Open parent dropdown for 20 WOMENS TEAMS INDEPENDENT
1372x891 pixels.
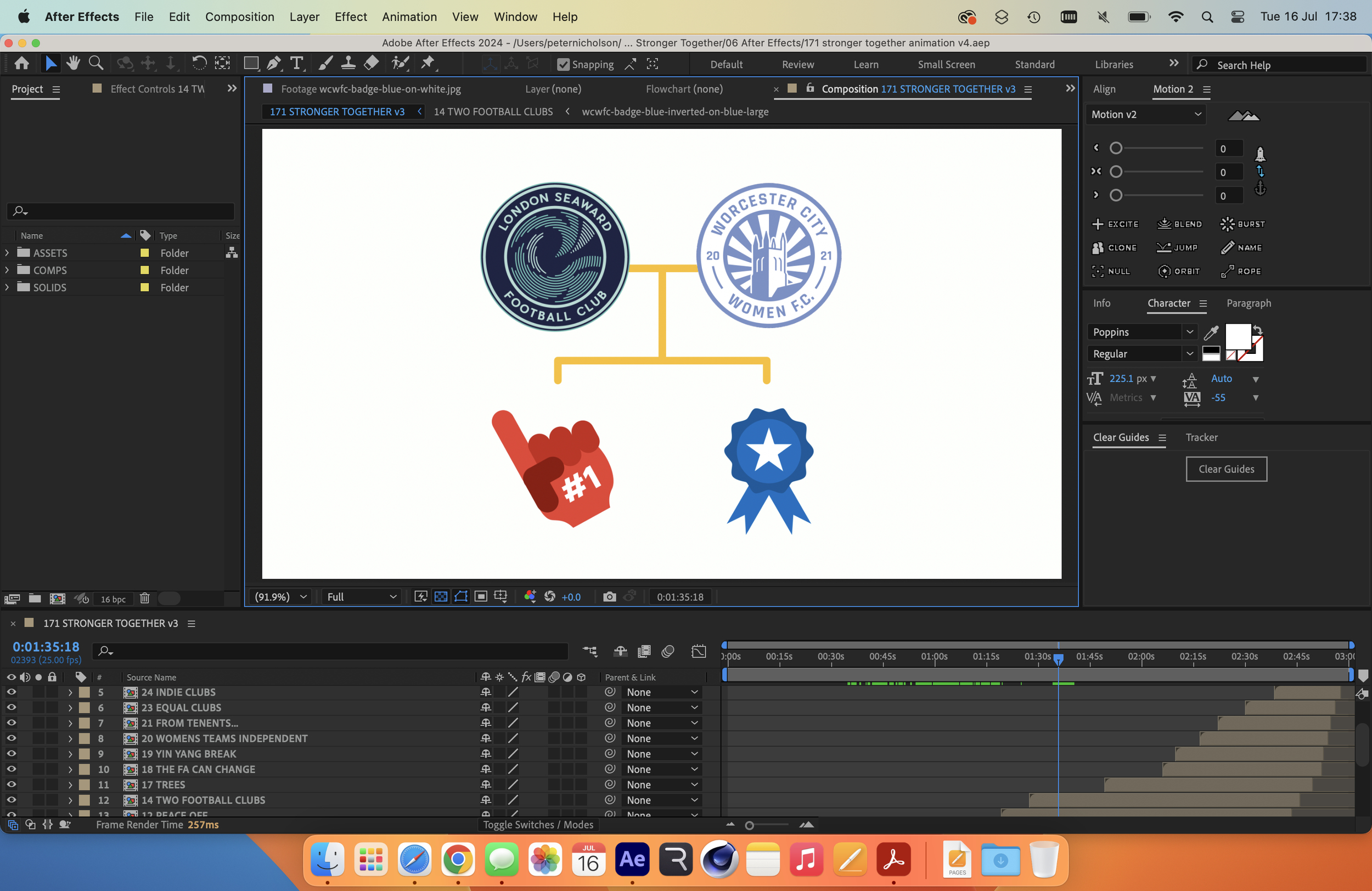pos(662,739)
